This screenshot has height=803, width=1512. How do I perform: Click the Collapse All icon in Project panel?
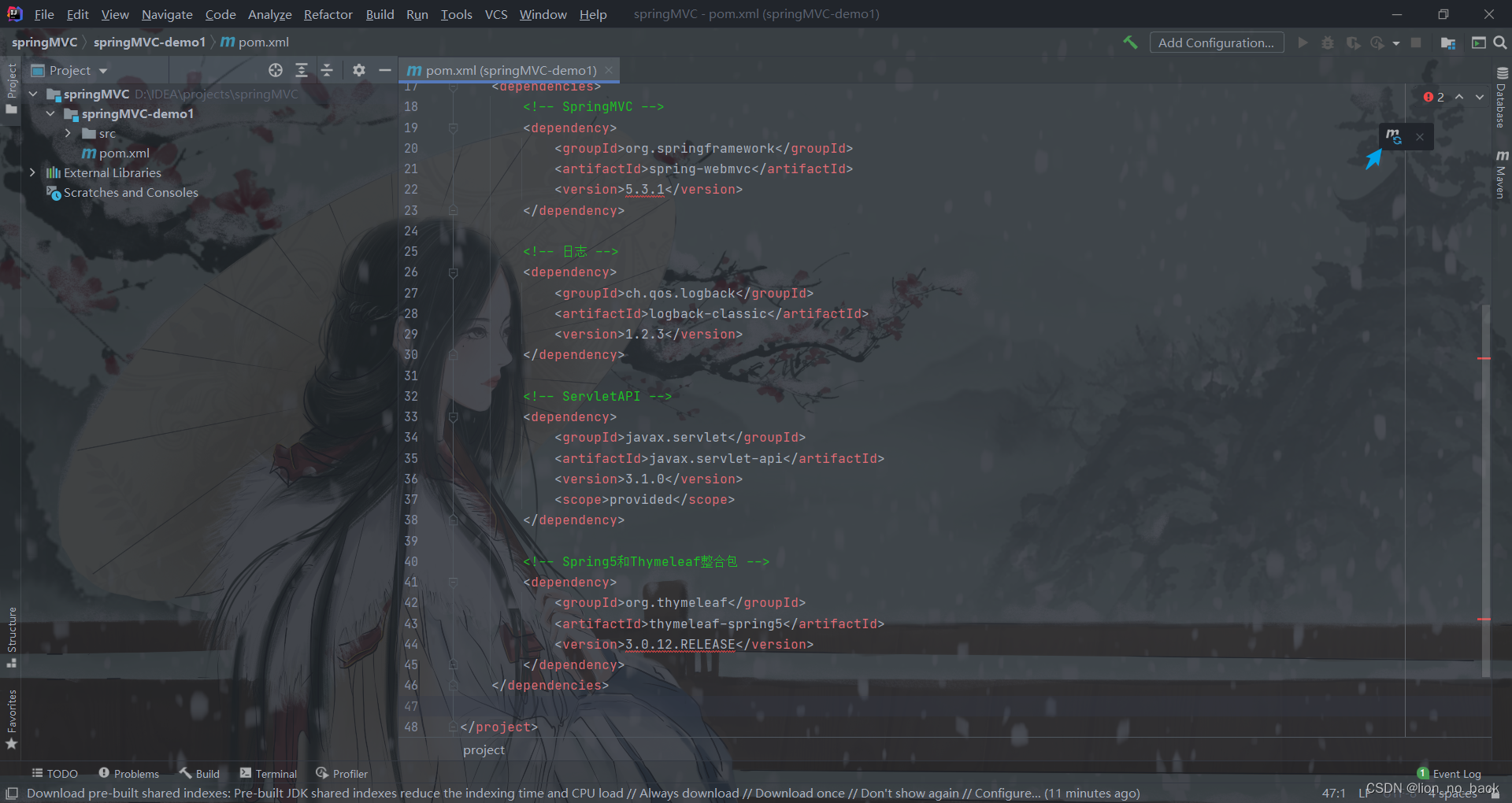[x=327, y=70]
